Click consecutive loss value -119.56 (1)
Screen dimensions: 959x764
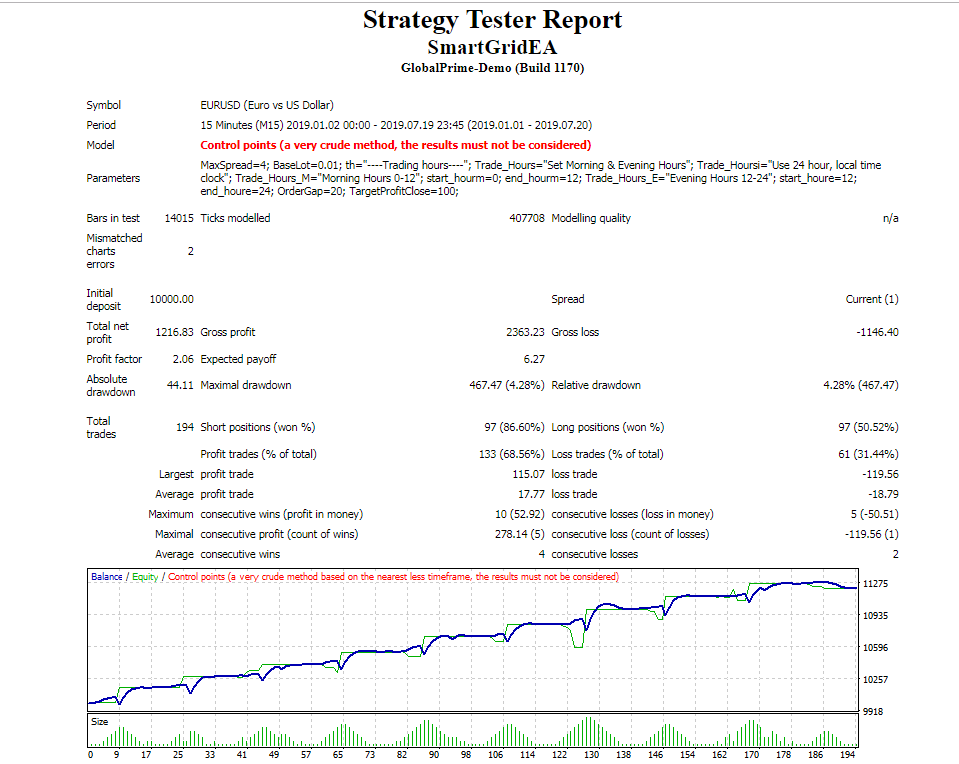[872, 534]
